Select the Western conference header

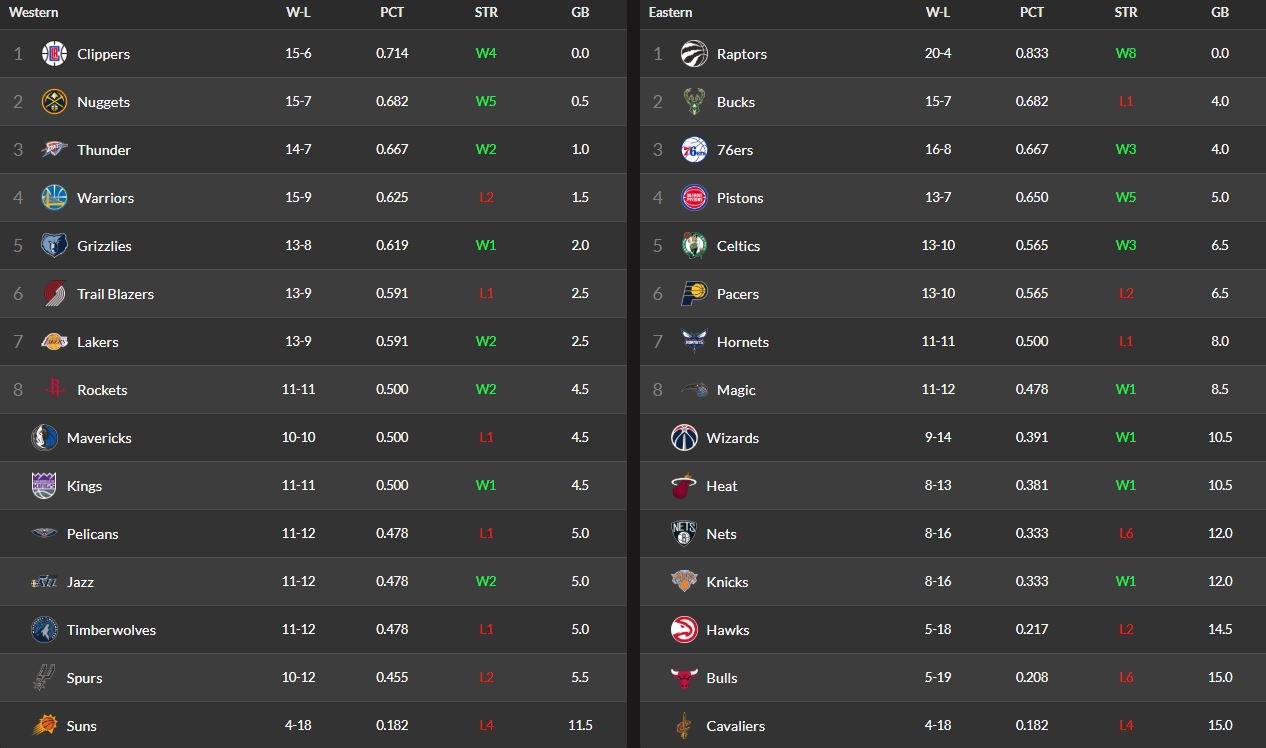point(34,13)
